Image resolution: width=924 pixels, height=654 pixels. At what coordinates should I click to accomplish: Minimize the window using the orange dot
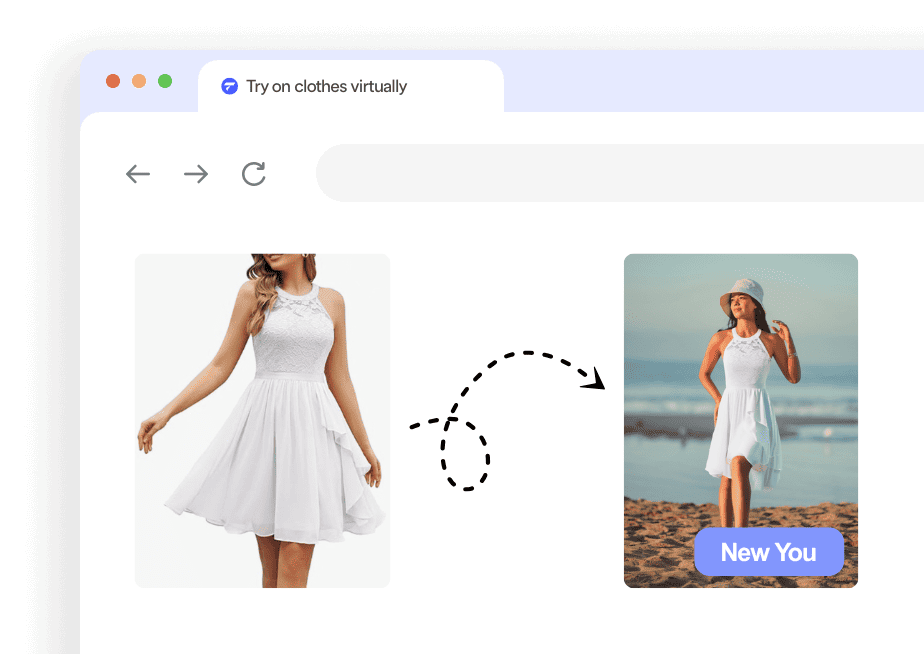pos(139,81)
